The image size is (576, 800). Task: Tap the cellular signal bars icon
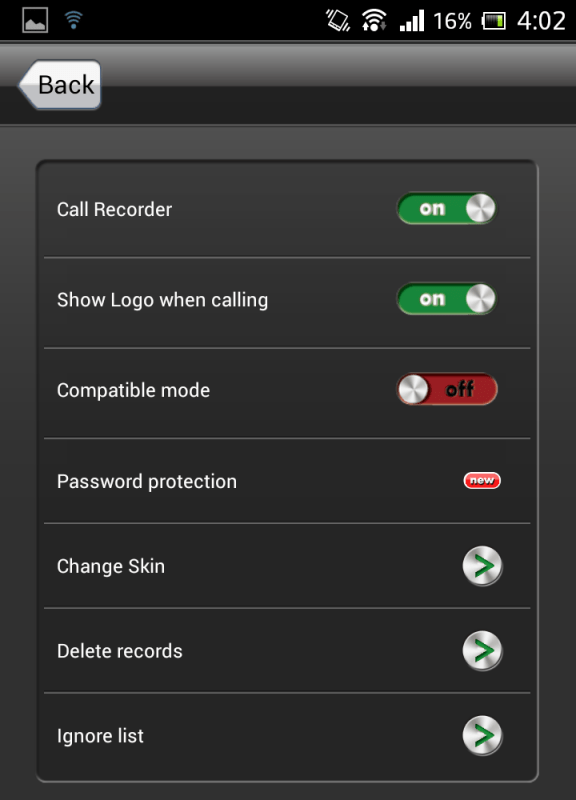(412, 21)
